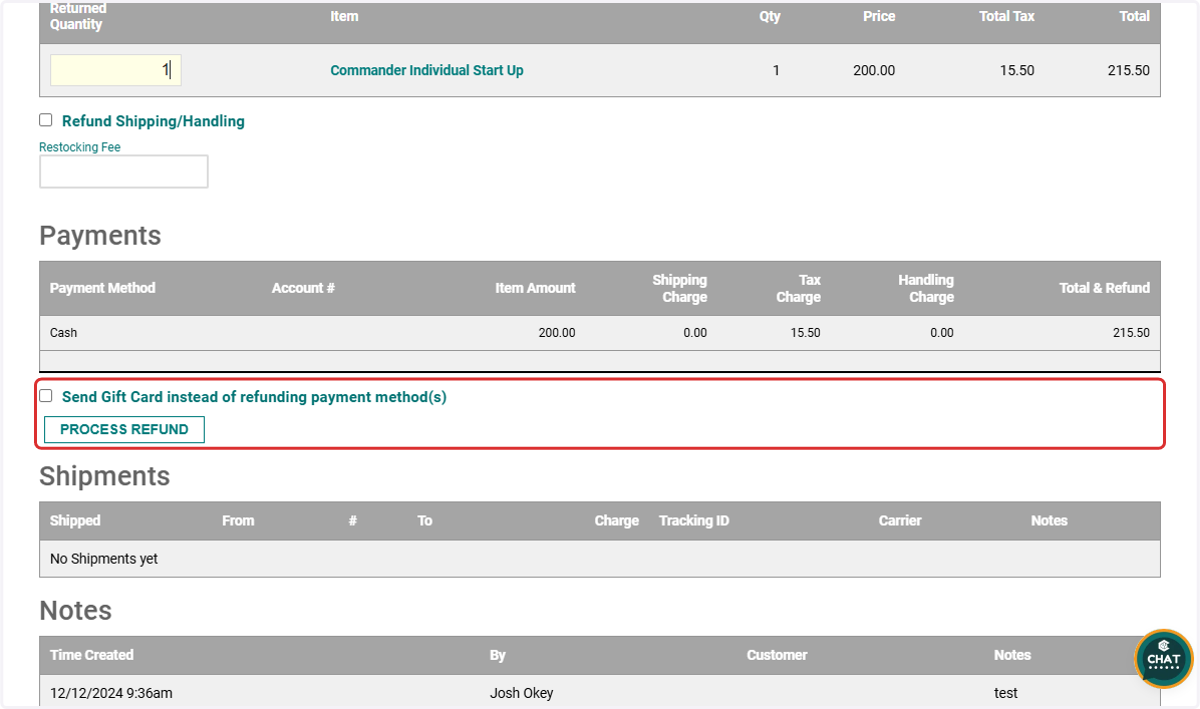Click the Tracking ID column header

[x=694, y=521]
